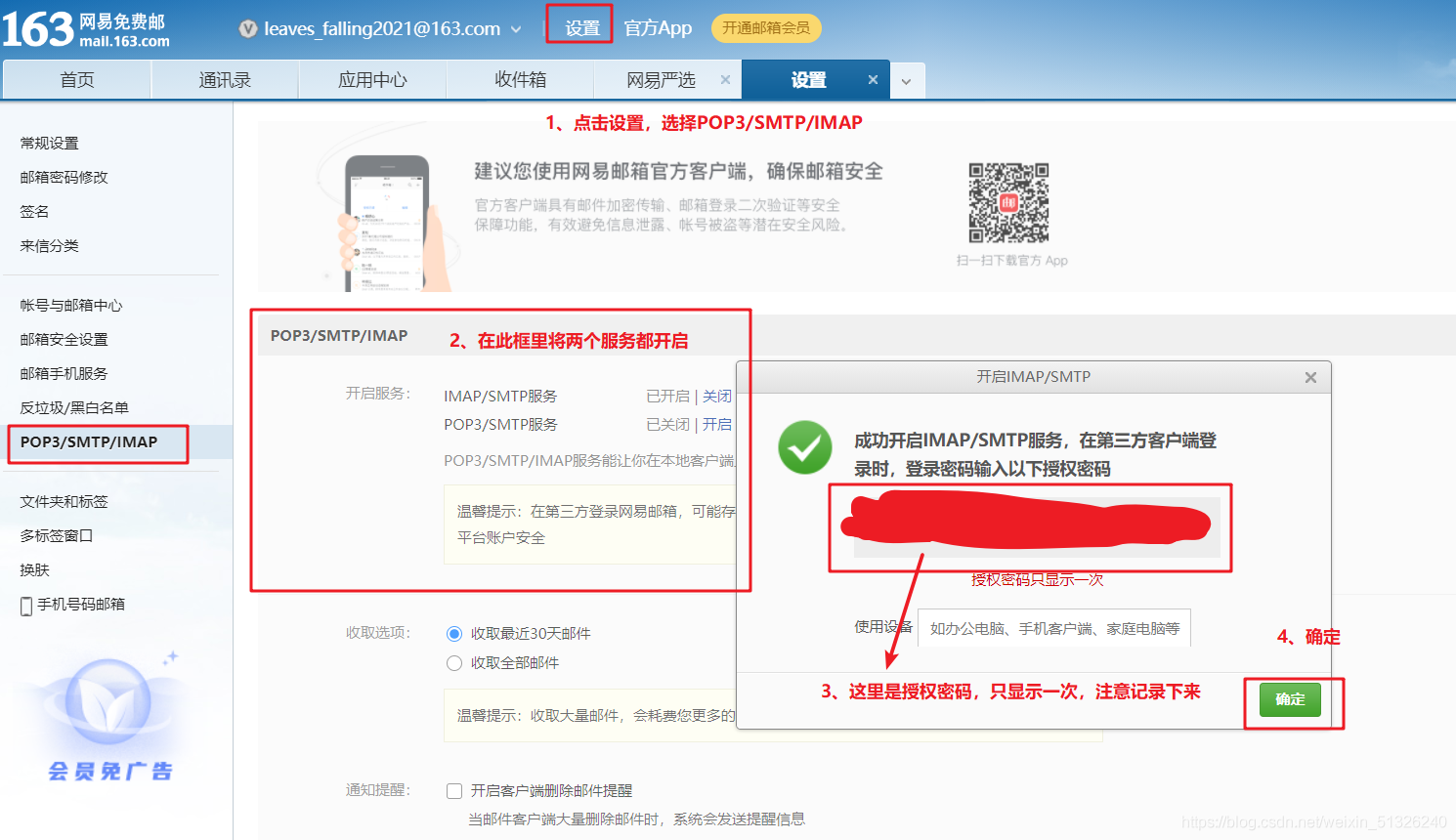The width and height of the screenshot is (1456, 840).
Task: Open the 官方App link
Action: pyautogui.click(x=658, y=28)
